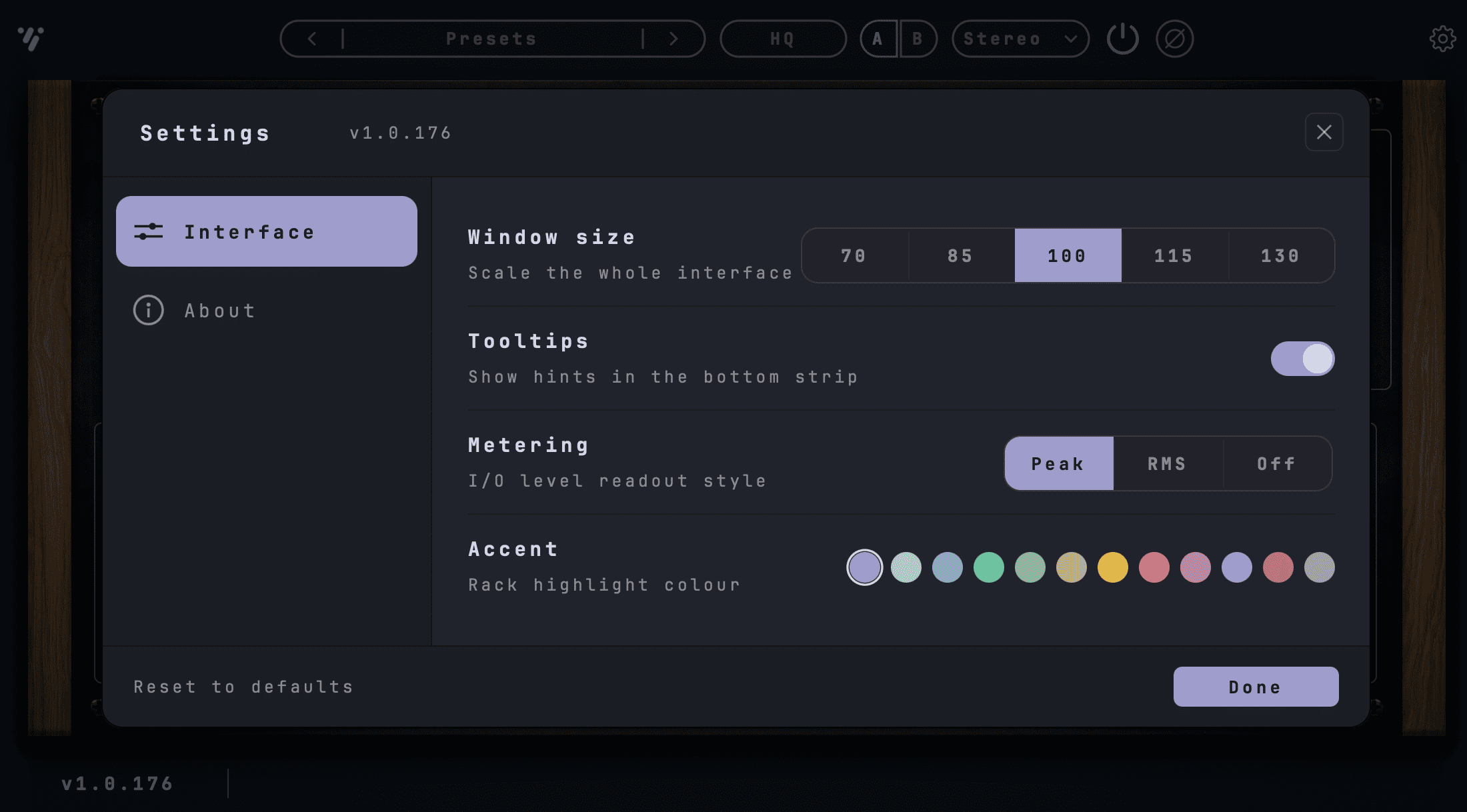Set window size to 115
The width and height of the screenshot is (1467, 812).
pos(1175,255)
